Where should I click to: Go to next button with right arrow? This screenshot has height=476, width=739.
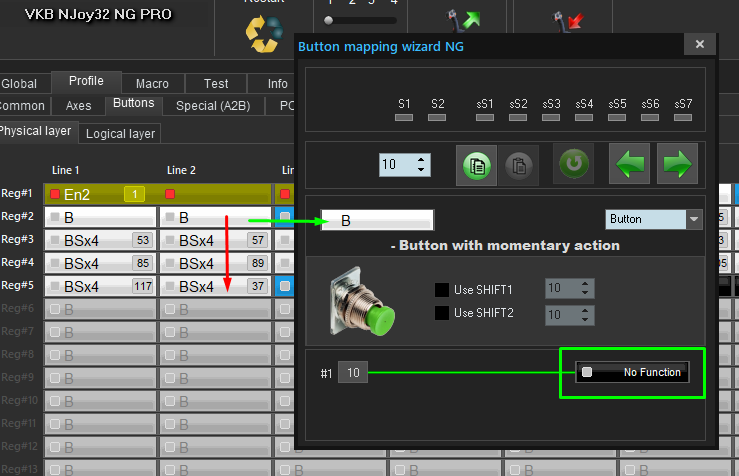point(677,164)
